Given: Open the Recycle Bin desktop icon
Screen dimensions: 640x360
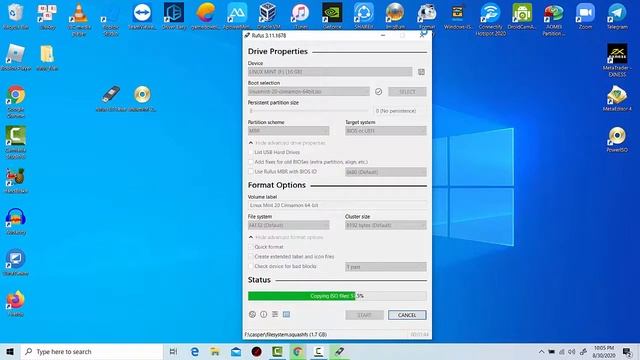Looking at the screenshot, I should coord(16,16).
